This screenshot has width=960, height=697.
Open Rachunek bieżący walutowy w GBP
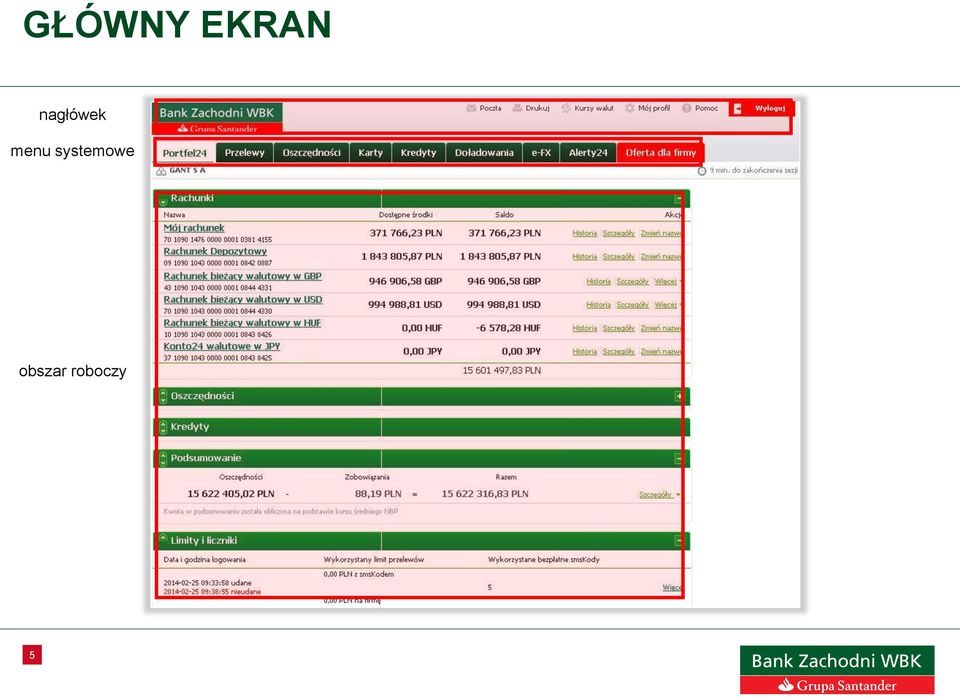click(242, 276)
